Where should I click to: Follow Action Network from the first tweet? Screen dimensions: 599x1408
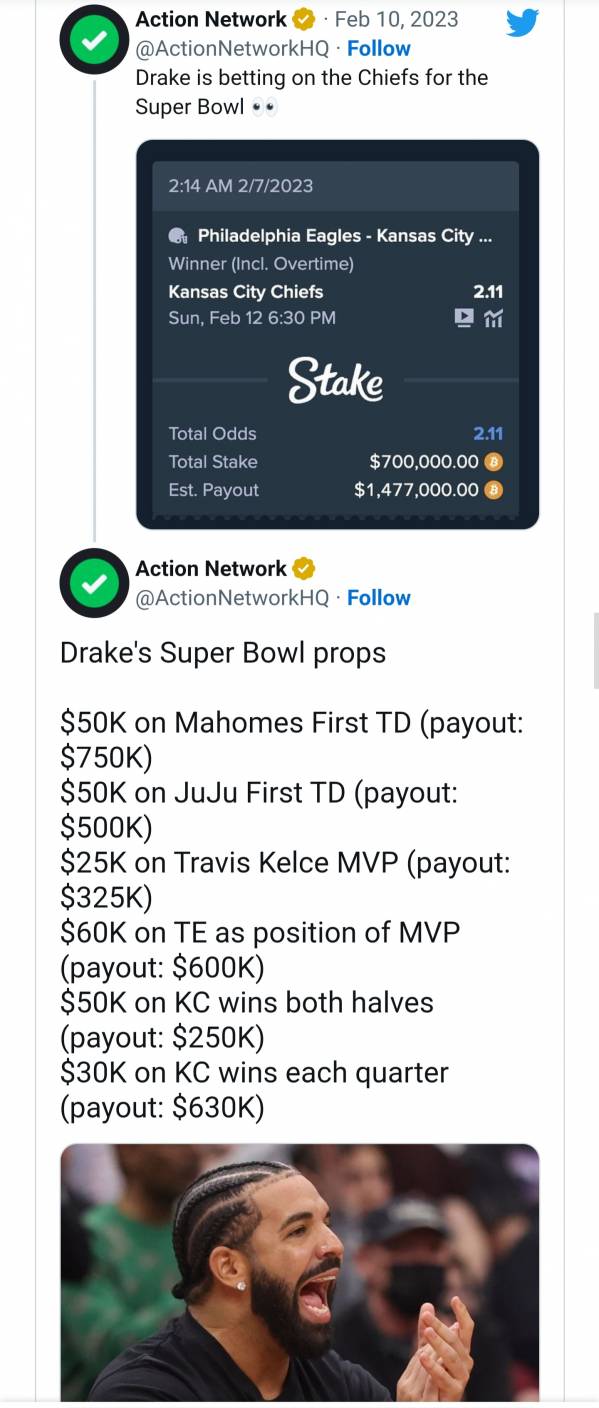pyautogui.click(x=379, y=48)
